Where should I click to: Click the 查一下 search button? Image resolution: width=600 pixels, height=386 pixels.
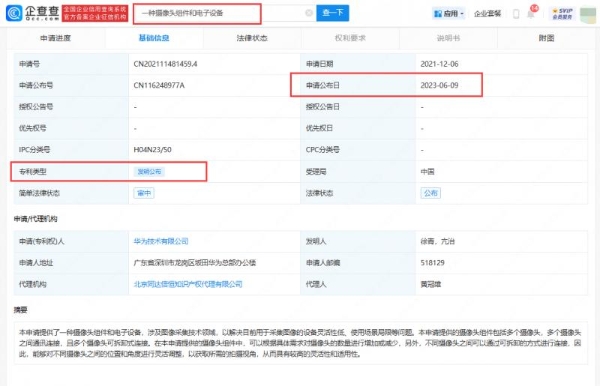pos(333,13)
